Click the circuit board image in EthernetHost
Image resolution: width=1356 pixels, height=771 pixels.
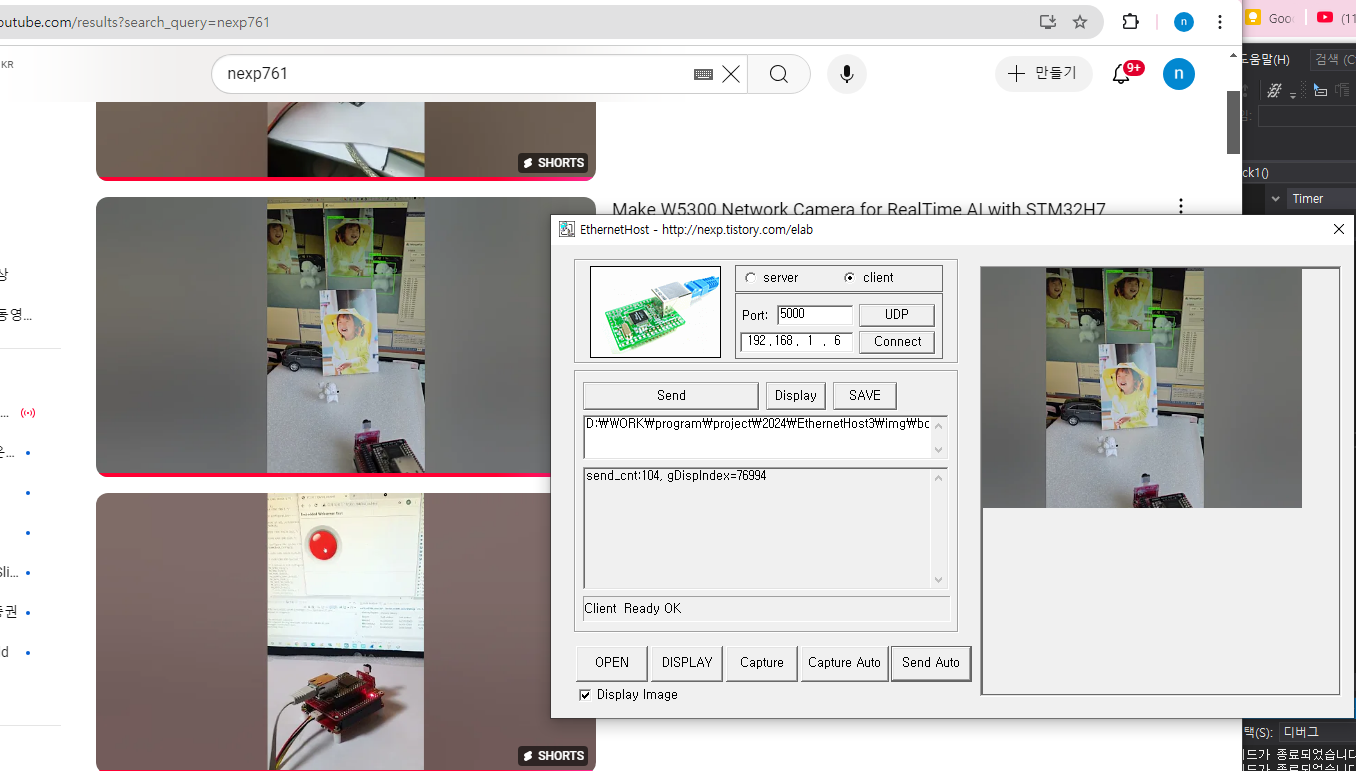click(x=656, y=311)
